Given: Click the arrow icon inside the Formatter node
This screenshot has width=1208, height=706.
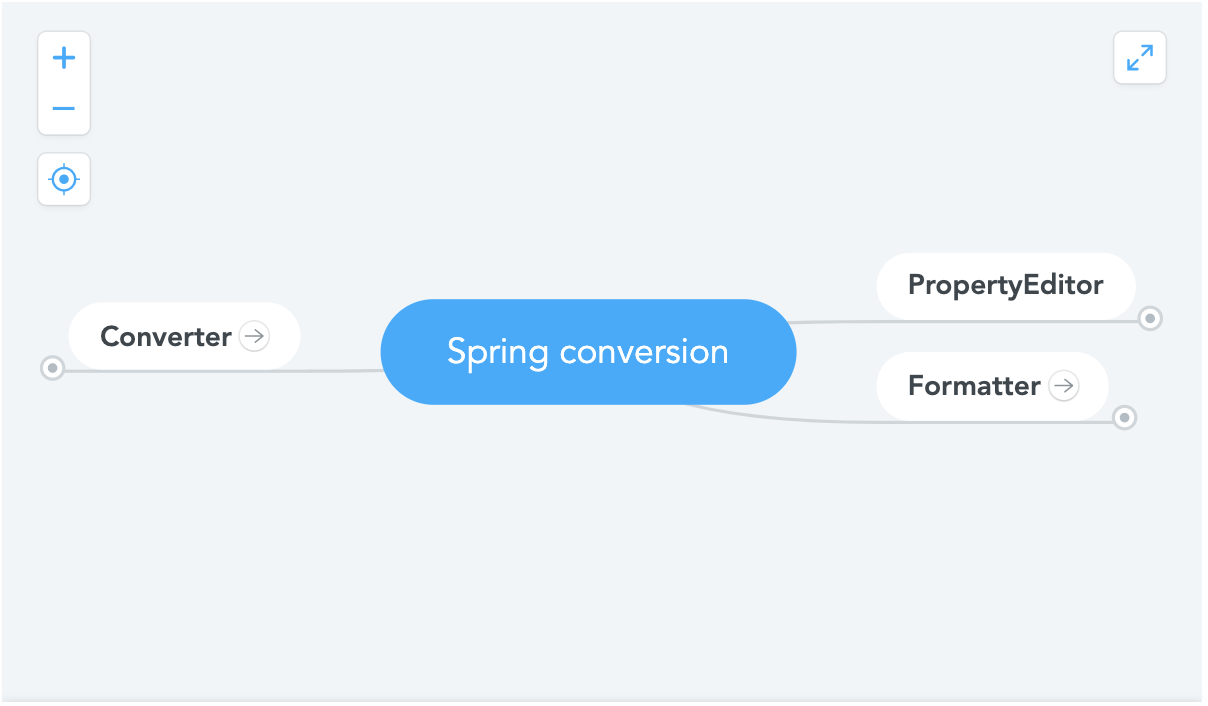Looking at the screenshot, I should [x=1064, y=386].
